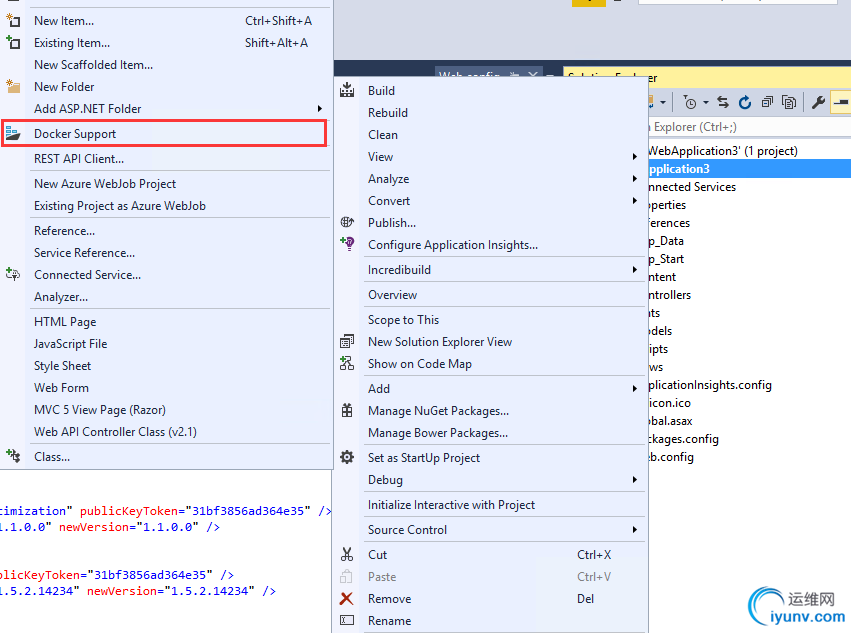The image size is (851, 633).
Task: Select Reference... menu entry
Action: (x=65, y=231)
